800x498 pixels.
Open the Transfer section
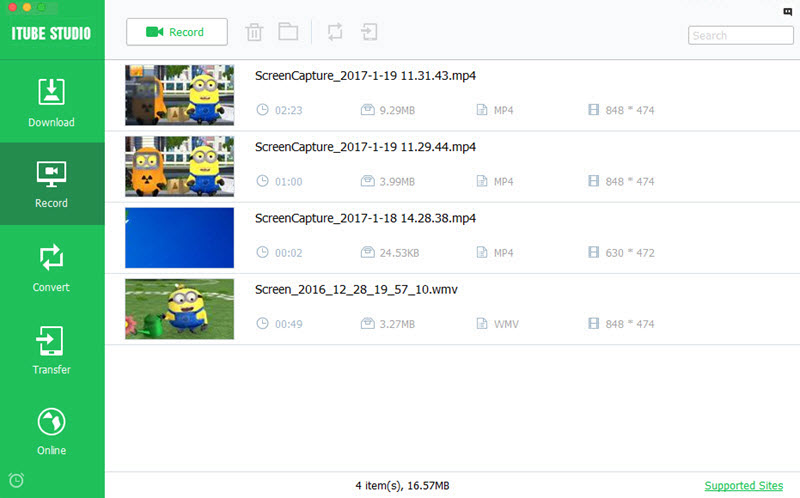click(52, 350)
